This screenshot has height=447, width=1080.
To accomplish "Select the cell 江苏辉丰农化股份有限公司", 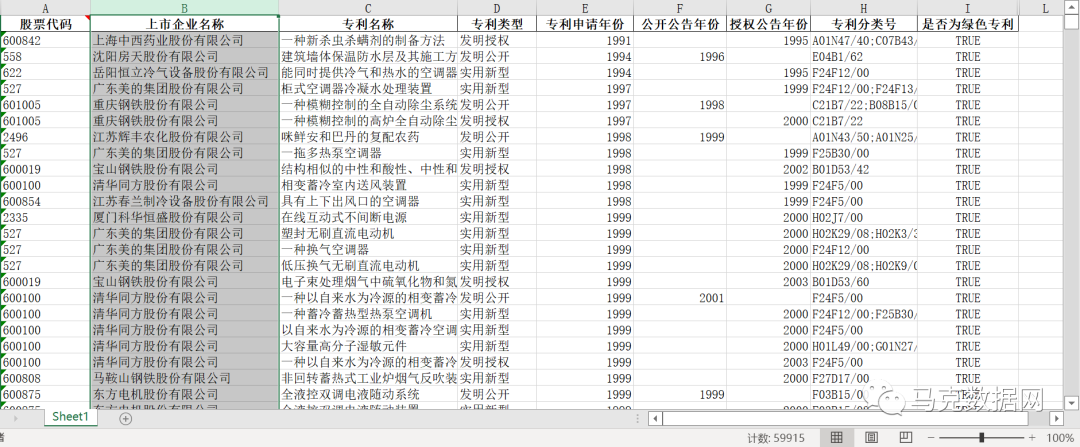I will (x=185, y=137).
